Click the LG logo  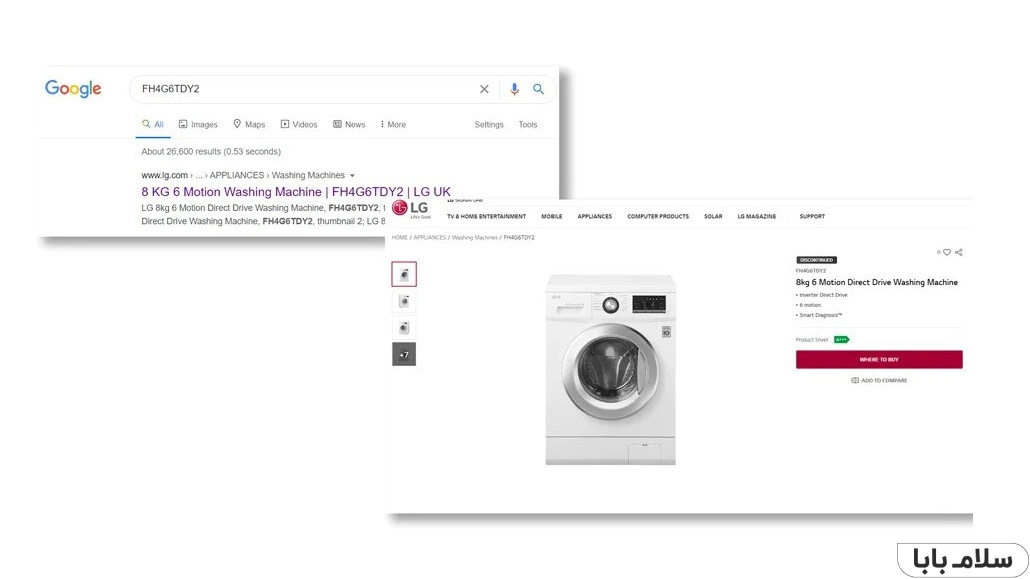[x=410, y=208]
